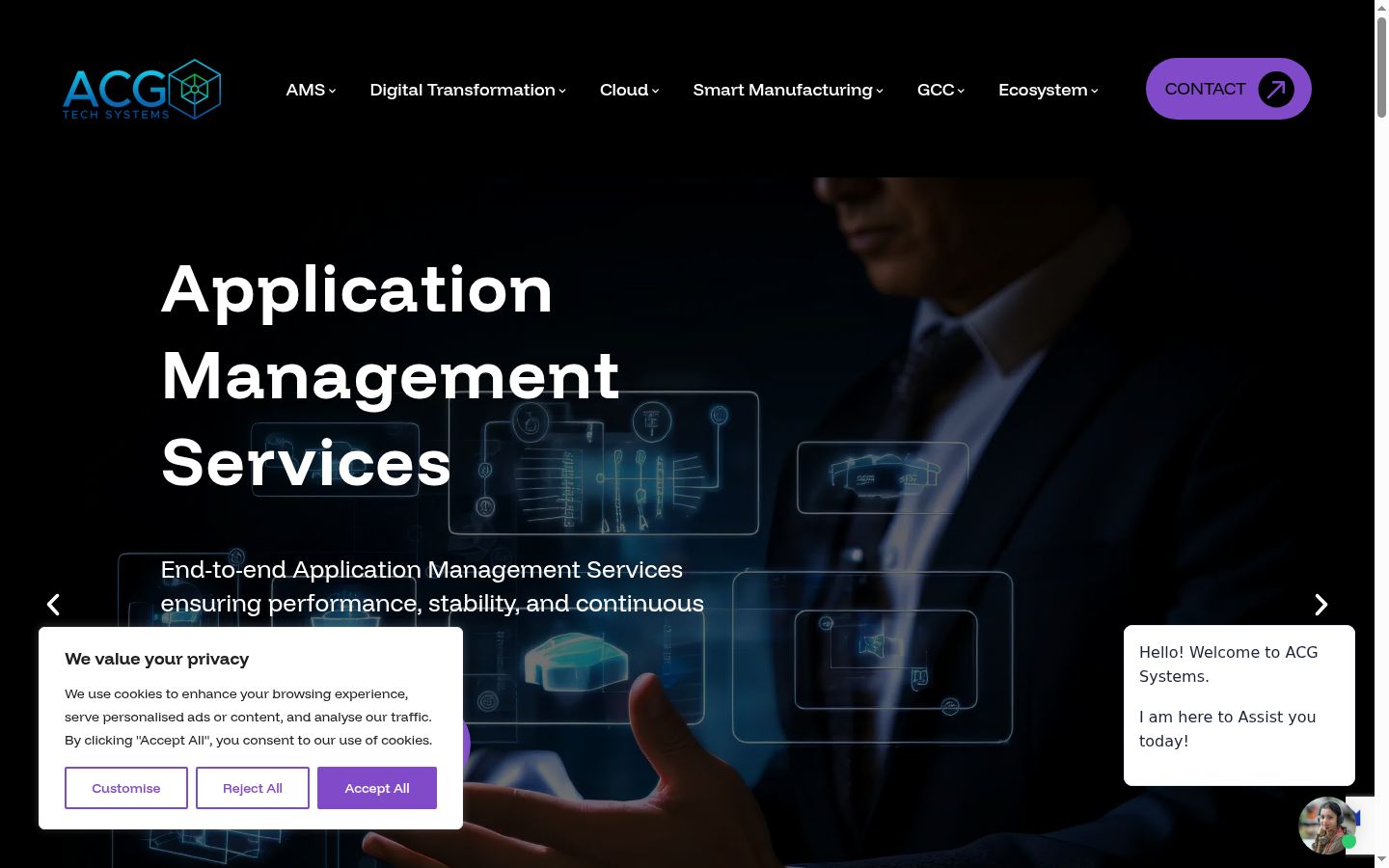The image size is (1389, 868).
Task: Open the Digital Transformation menu item
Action: [463, 90]
